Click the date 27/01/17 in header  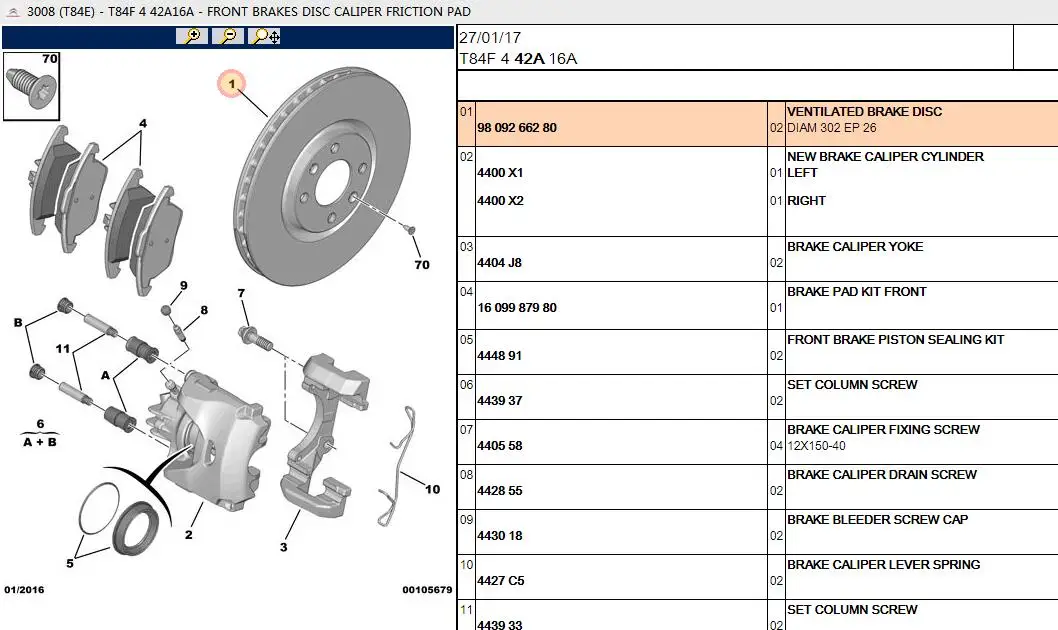point(490,38)
